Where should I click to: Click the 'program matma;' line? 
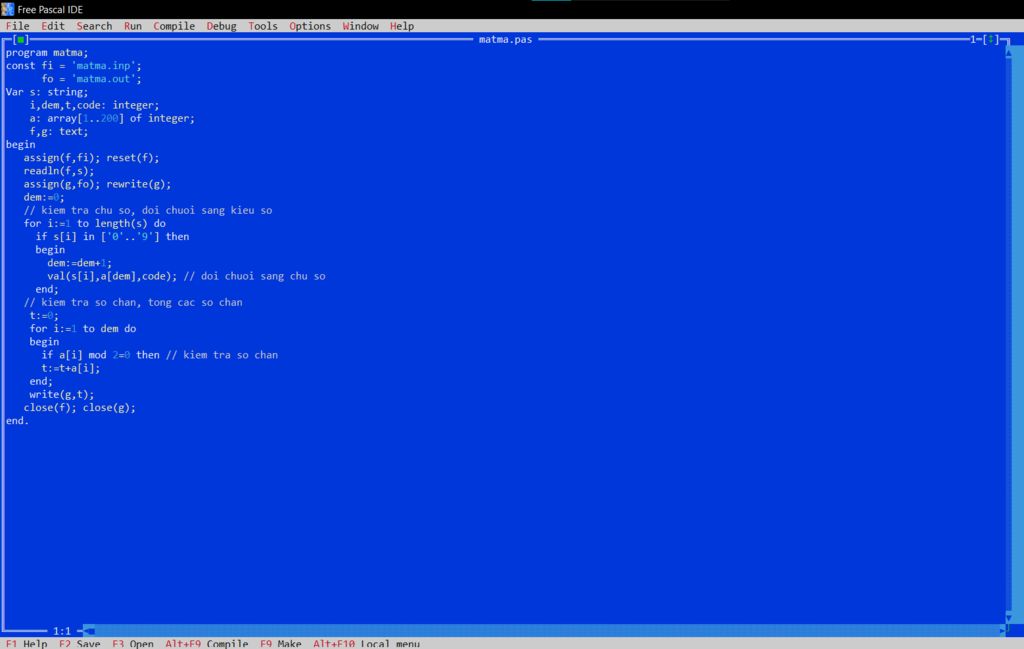point(47,53)
